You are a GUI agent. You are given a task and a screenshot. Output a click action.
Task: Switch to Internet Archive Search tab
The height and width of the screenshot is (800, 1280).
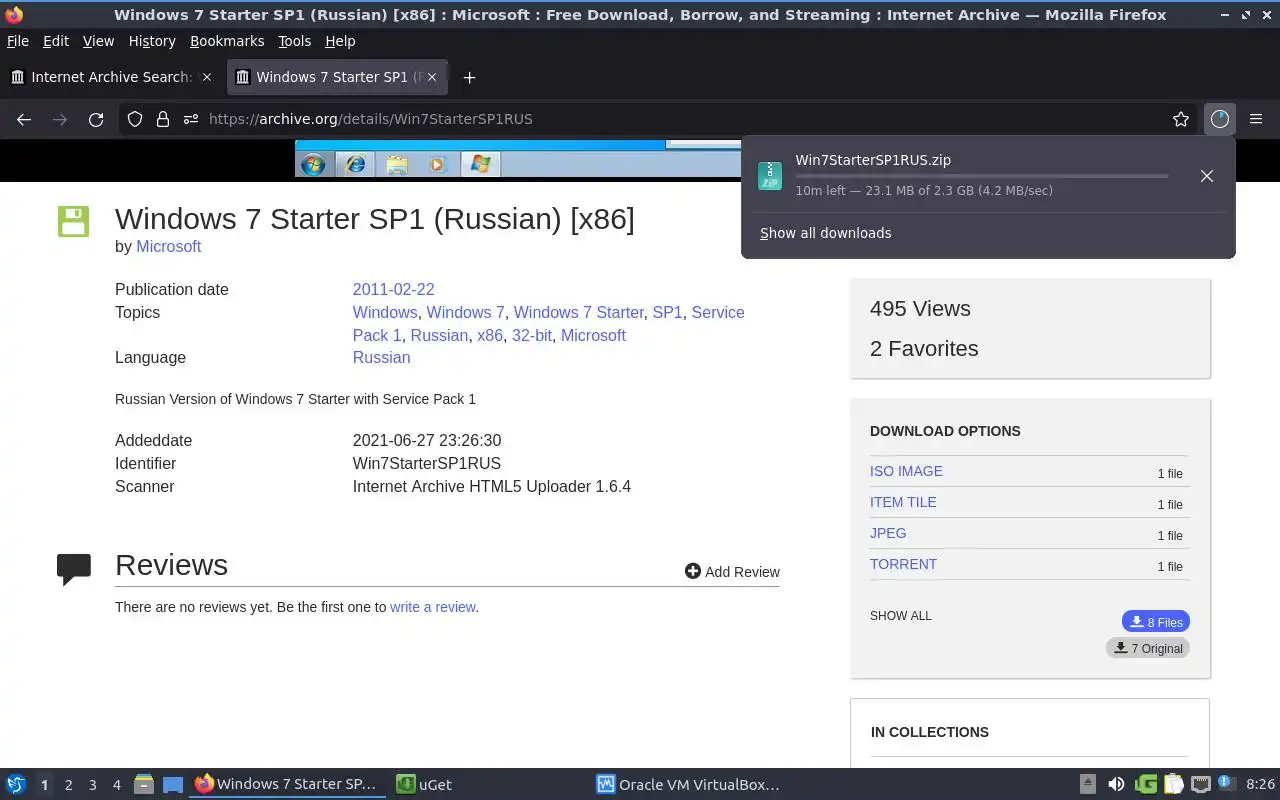pyautogui.click(x=111, y=77)
